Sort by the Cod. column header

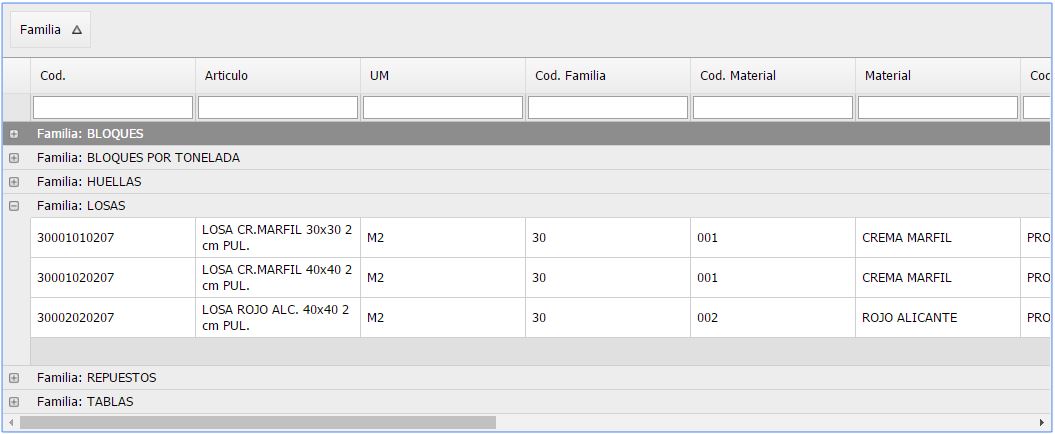click(x=113, y=75)
